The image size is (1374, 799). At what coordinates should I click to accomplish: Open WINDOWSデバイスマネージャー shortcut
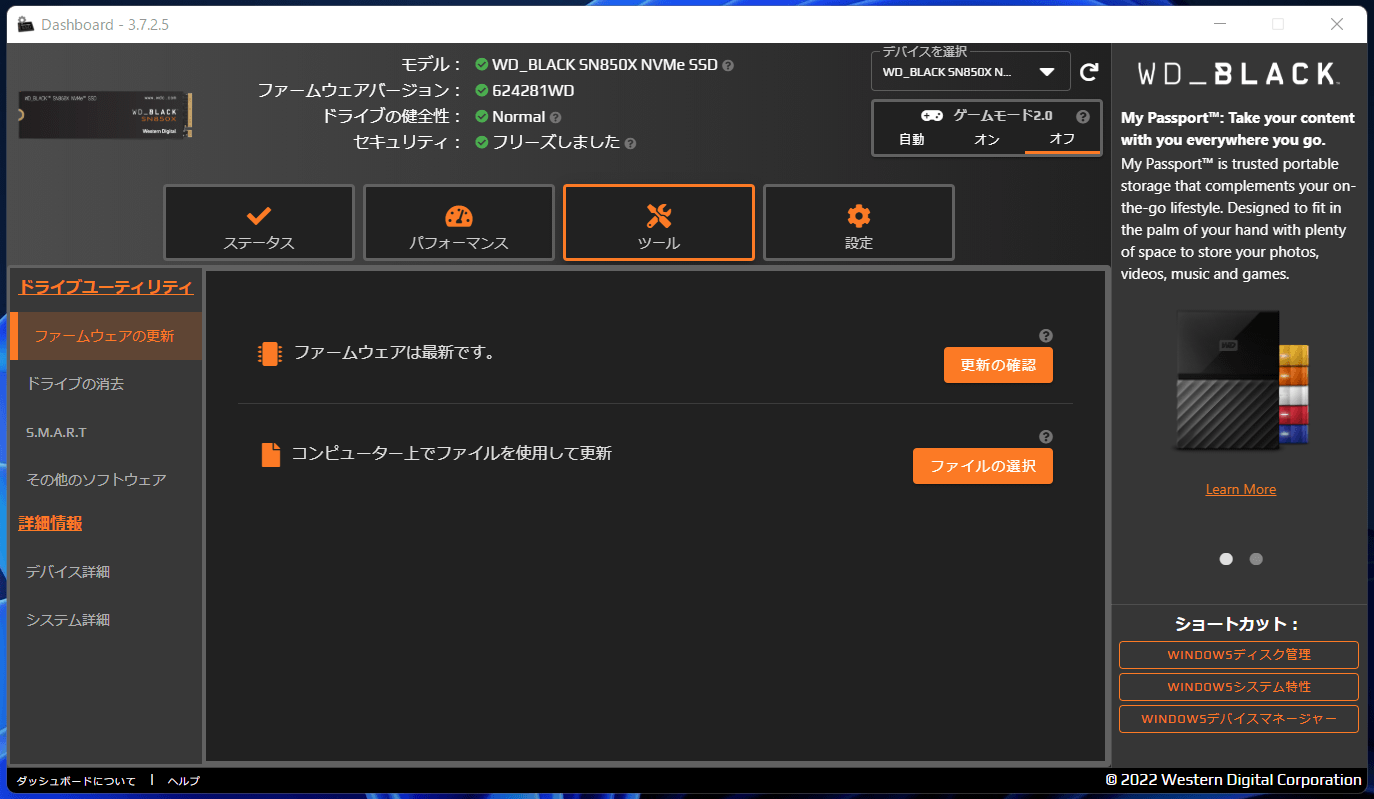pyautogui.click(x=1239, y=719)
